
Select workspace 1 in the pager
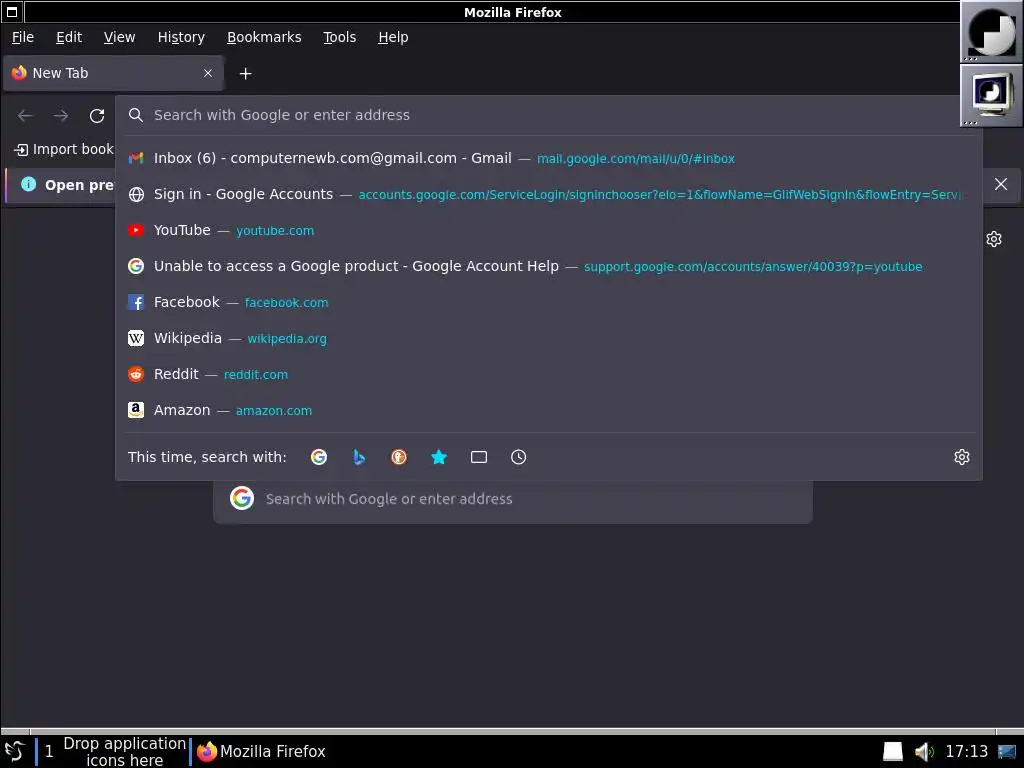49,752
